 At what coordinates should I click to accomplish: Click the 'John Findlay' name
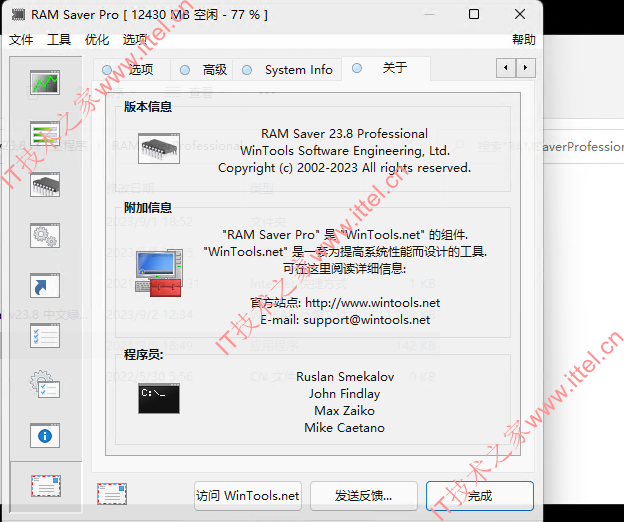click(x=345, y=394)
